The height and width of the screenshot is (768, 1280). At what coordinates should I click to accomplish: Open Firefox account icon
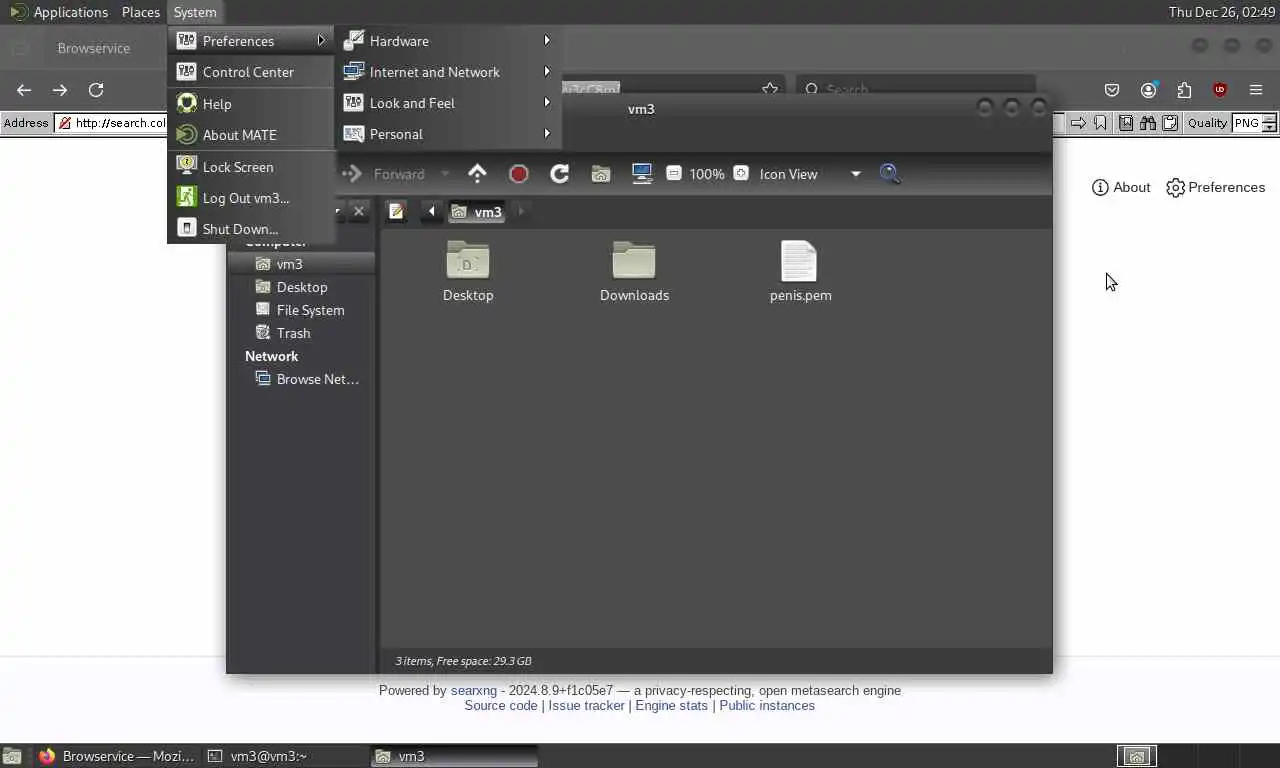[1148, 90]
